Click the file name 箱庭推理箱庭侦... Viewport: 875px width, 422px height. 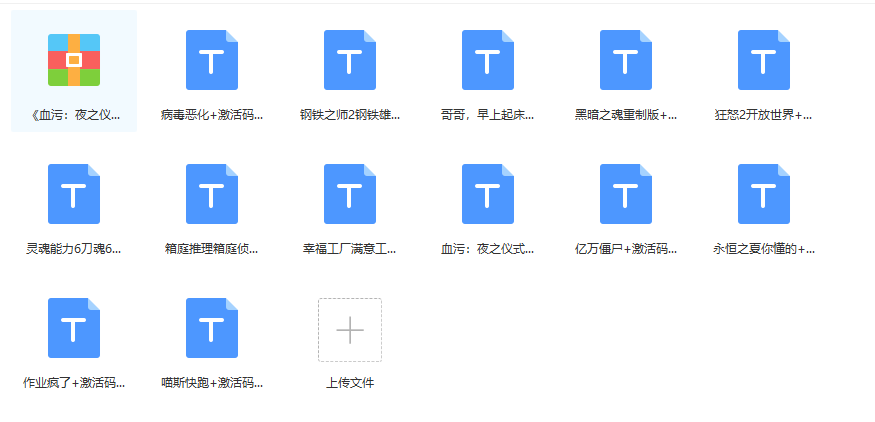[x=212, y=249]
